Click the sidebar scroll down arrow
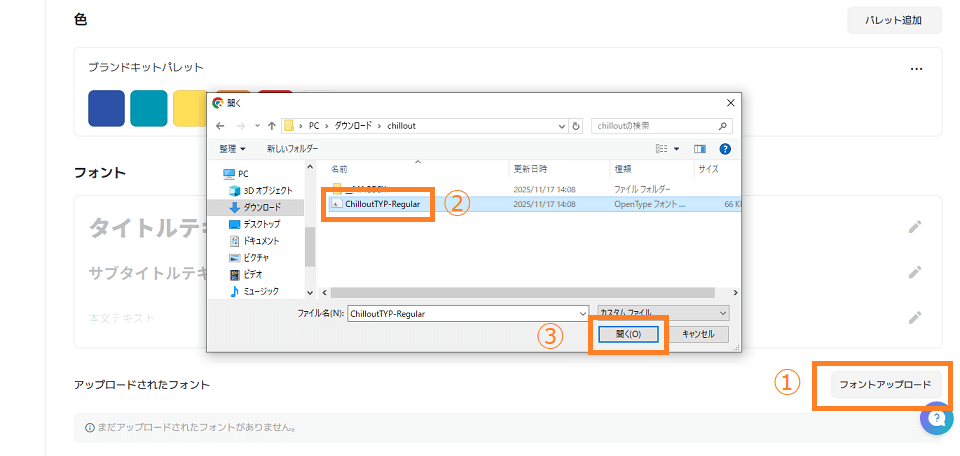960x456 pixels. [x=310, y=293]
